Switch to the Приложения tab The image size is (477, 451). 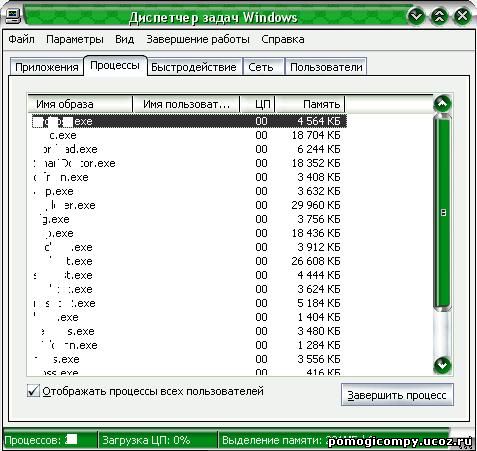tap(47, 67)
